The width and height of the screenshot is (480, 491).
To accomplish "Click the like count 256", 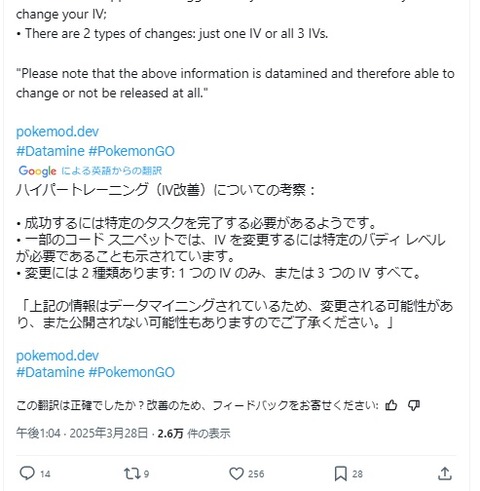I will click(x=256, y=474).
